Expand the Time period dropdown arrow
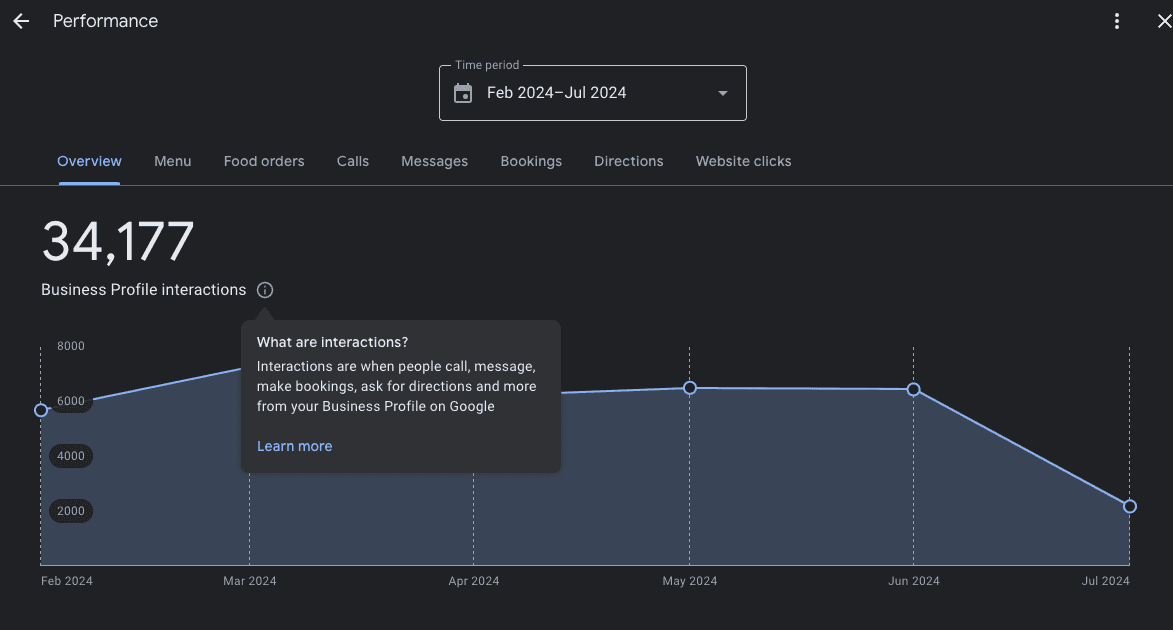Viewport: 1173px width, 630px height. (723, 93)
